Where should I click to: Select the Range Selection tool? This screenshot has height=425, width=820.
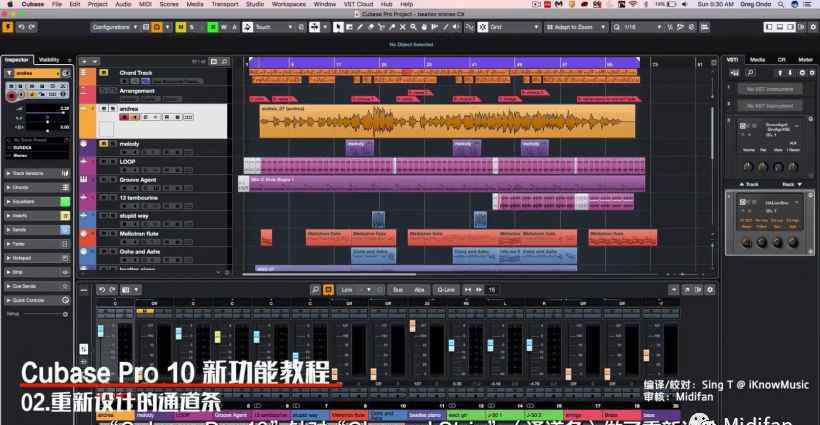(349, 27)
